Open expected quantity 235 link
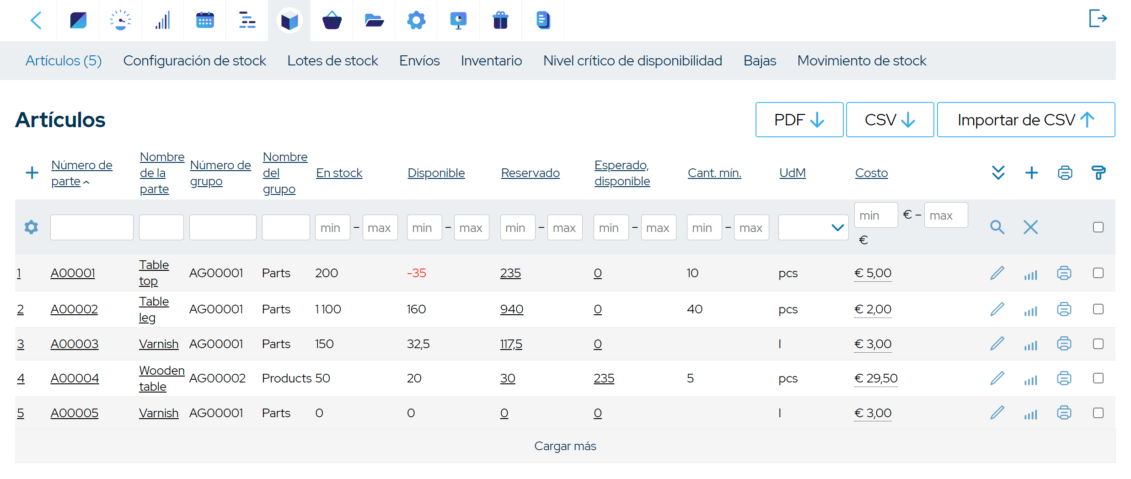The height and width of the screenshot is (479, 1131). (604, 378)
